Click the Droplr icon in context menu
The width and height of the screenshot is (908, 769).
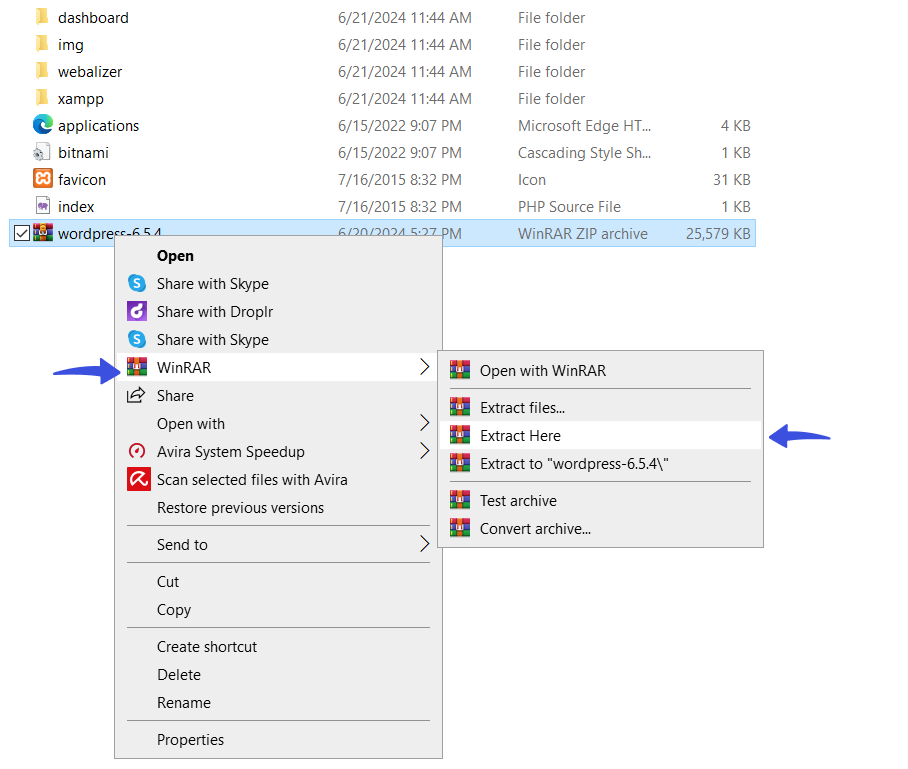coord(137,311)
